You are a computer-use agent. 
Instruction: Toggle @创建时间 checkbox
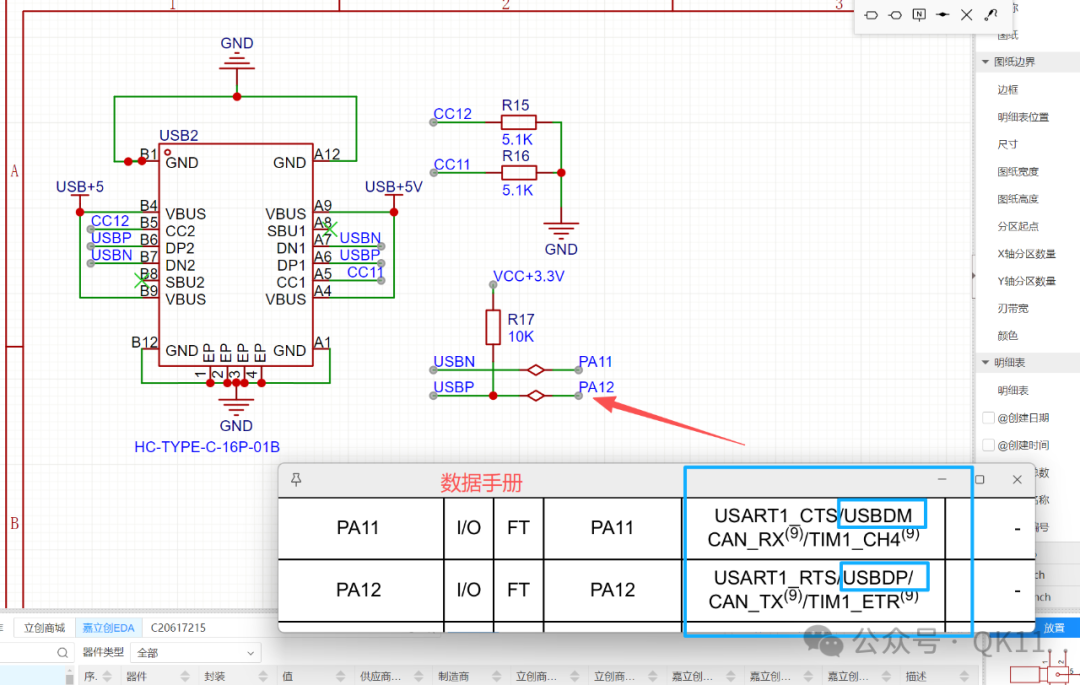pos(988,445)
